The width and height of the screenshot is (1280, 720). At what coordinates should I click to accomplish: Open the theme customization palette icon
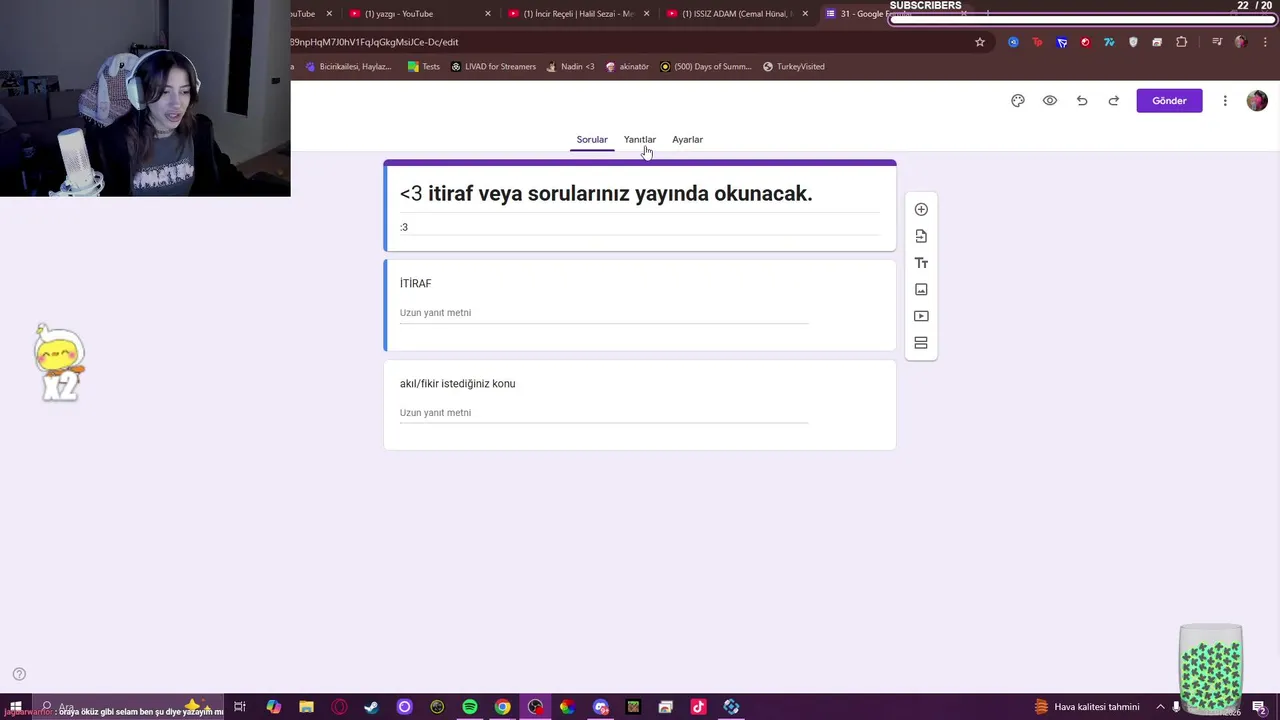coord(1018,101)
